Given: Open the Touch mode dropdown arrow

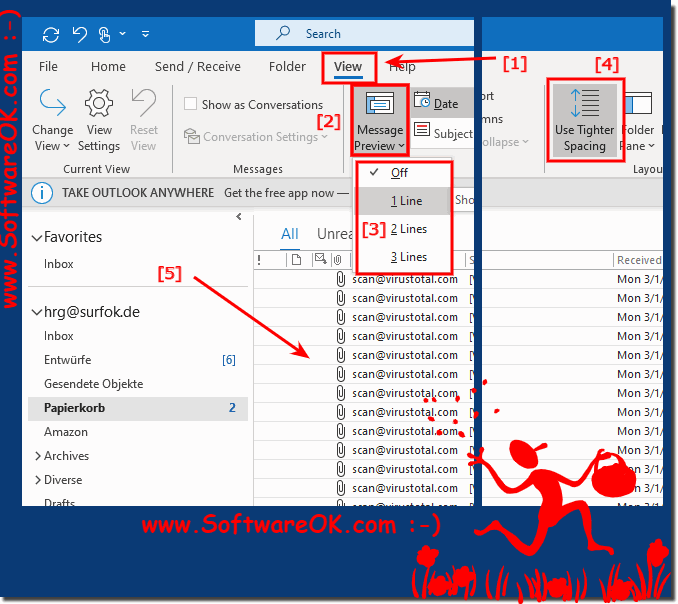Looking at the screenshot, I should coord(123,33).
